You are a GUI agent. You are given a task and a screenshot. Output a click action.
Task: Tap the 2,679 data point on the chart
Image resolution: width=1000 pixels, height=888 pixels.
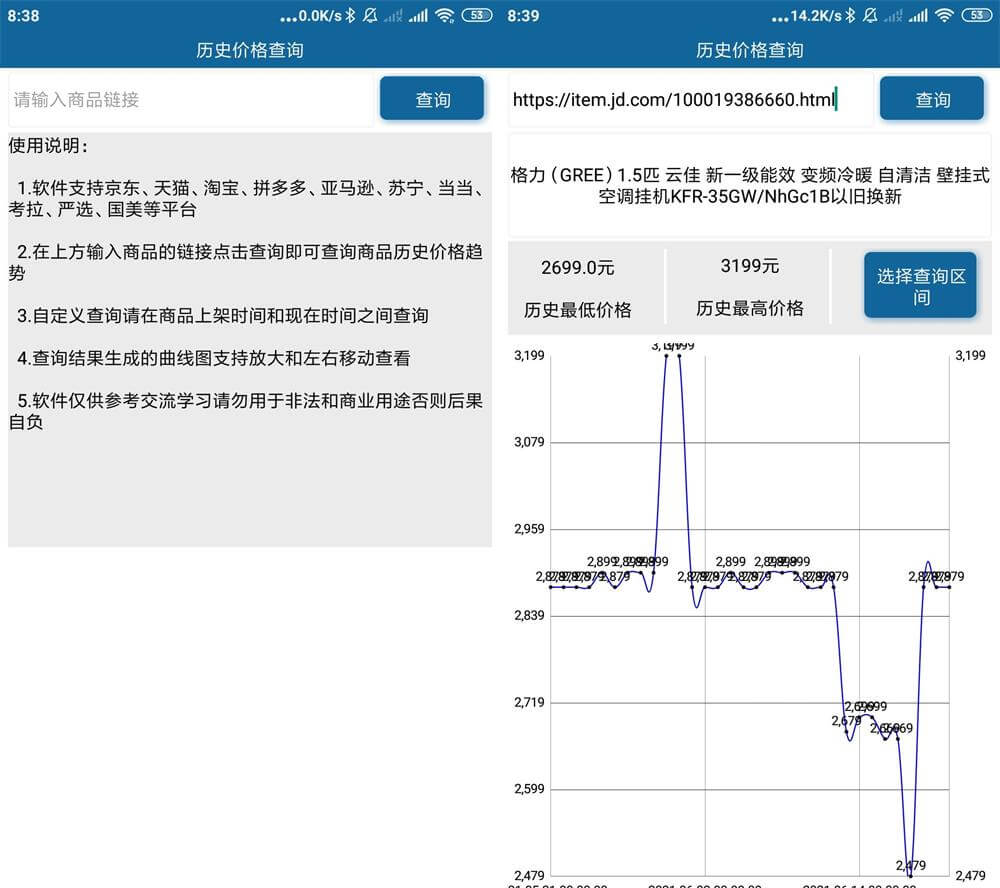tap(846, 731)
